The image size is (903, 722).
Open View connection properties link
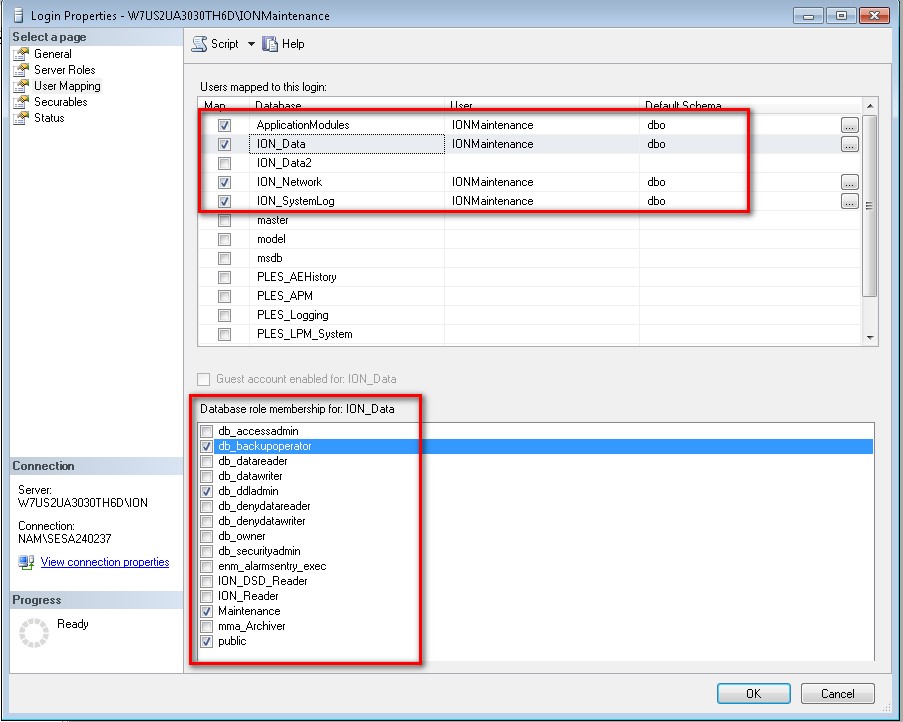105,562
